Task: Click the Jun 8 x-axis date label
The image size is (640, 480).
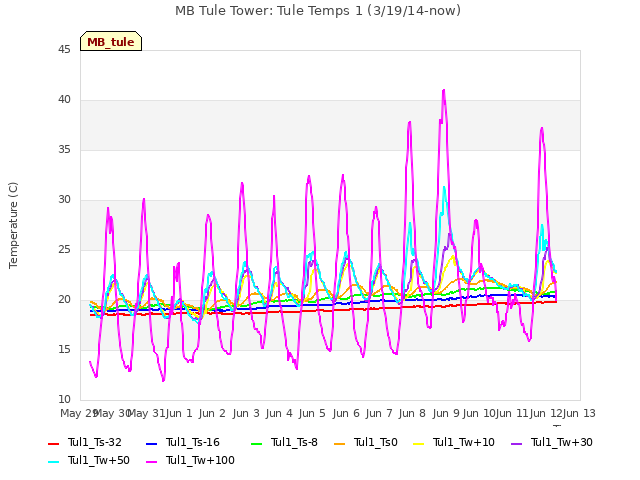Action: tap(412, 413)
